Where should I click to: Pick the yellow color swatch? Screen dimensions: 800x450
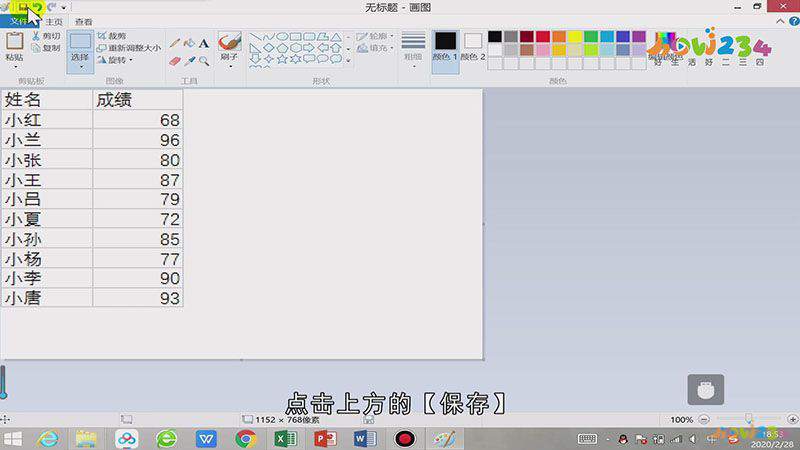tap(575, 36)
